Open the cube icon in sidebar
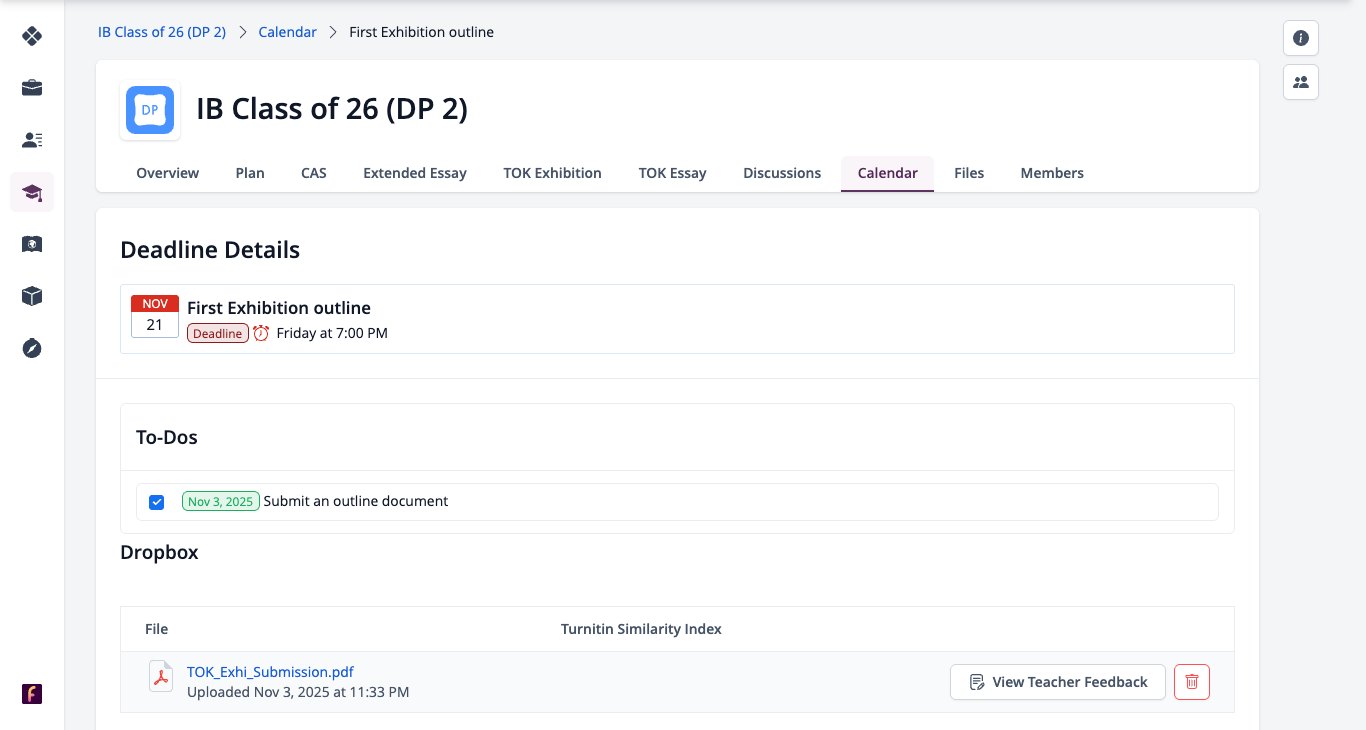 click(x=32, y=296)
